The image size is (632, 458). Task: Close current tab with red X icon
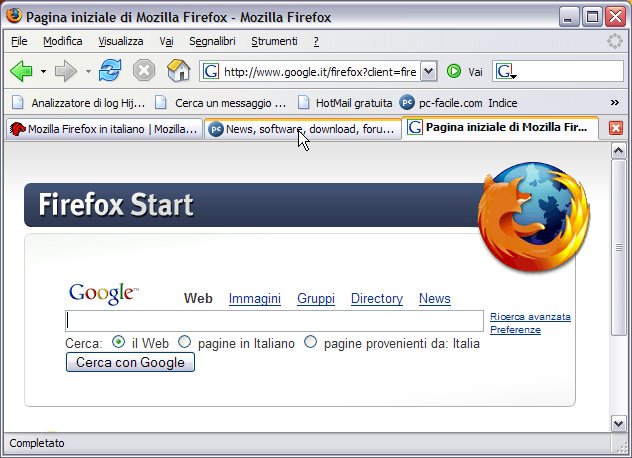(616, 128)
